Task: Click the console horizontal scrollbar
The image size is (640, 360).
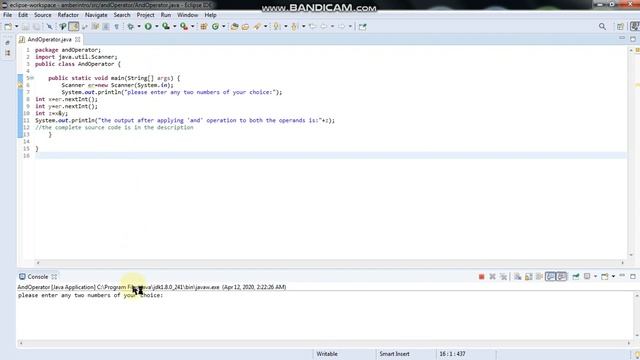Action: click(x=324, y=343)
